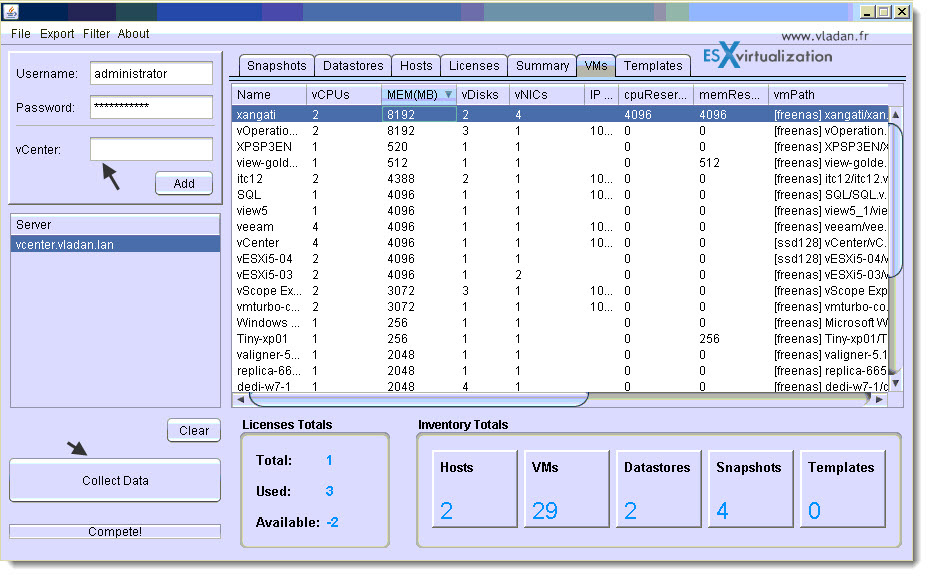Sort by the vDisks column header
Screen dimensions: 928x576
click(483, 95)
